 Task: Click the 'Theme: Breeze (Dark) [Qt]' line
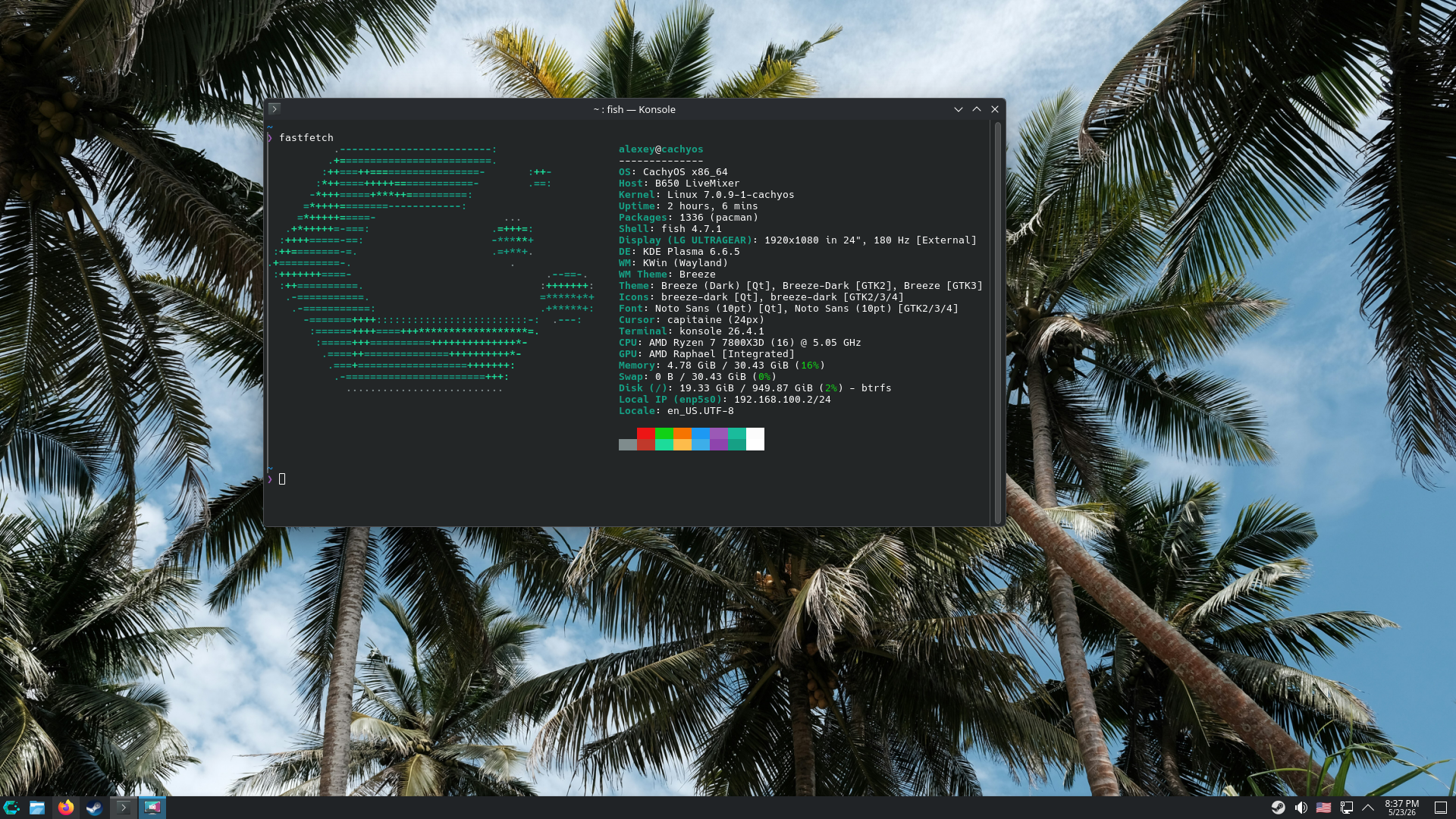click(801, 286)
